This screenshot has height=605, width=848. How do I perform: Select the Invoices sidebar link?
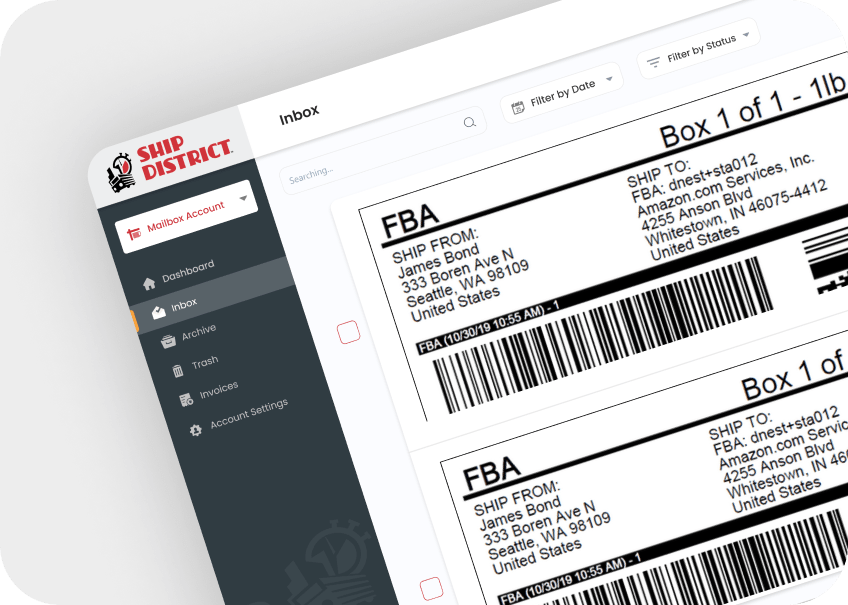pyautogui.click(x=218, y=390)
